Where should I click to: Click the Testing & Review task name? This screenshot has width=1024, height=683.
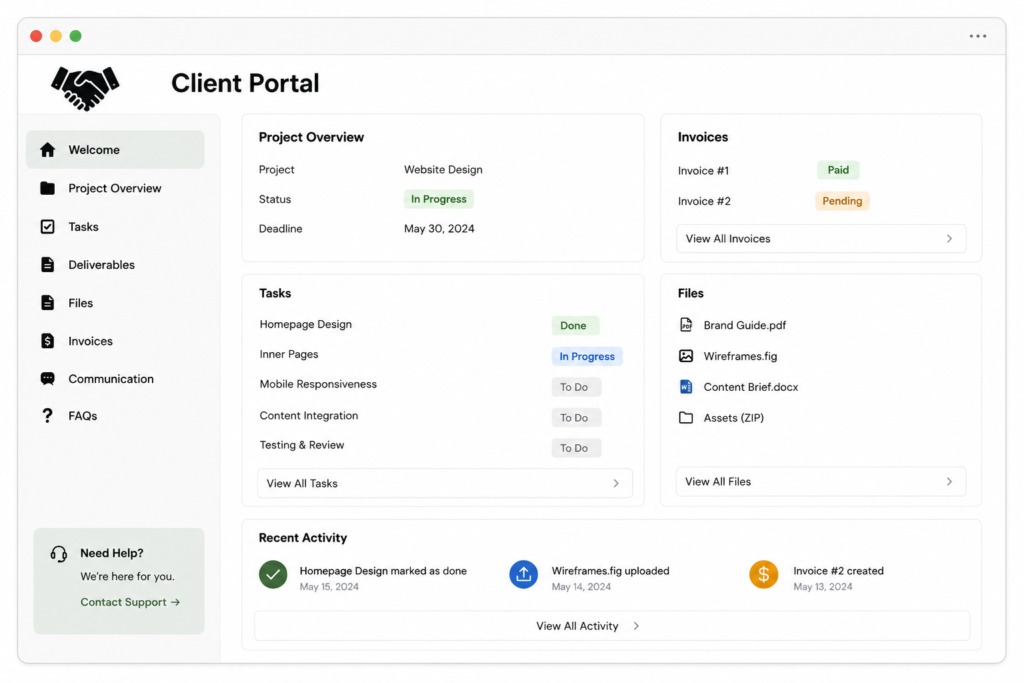[x=302, y=445]
